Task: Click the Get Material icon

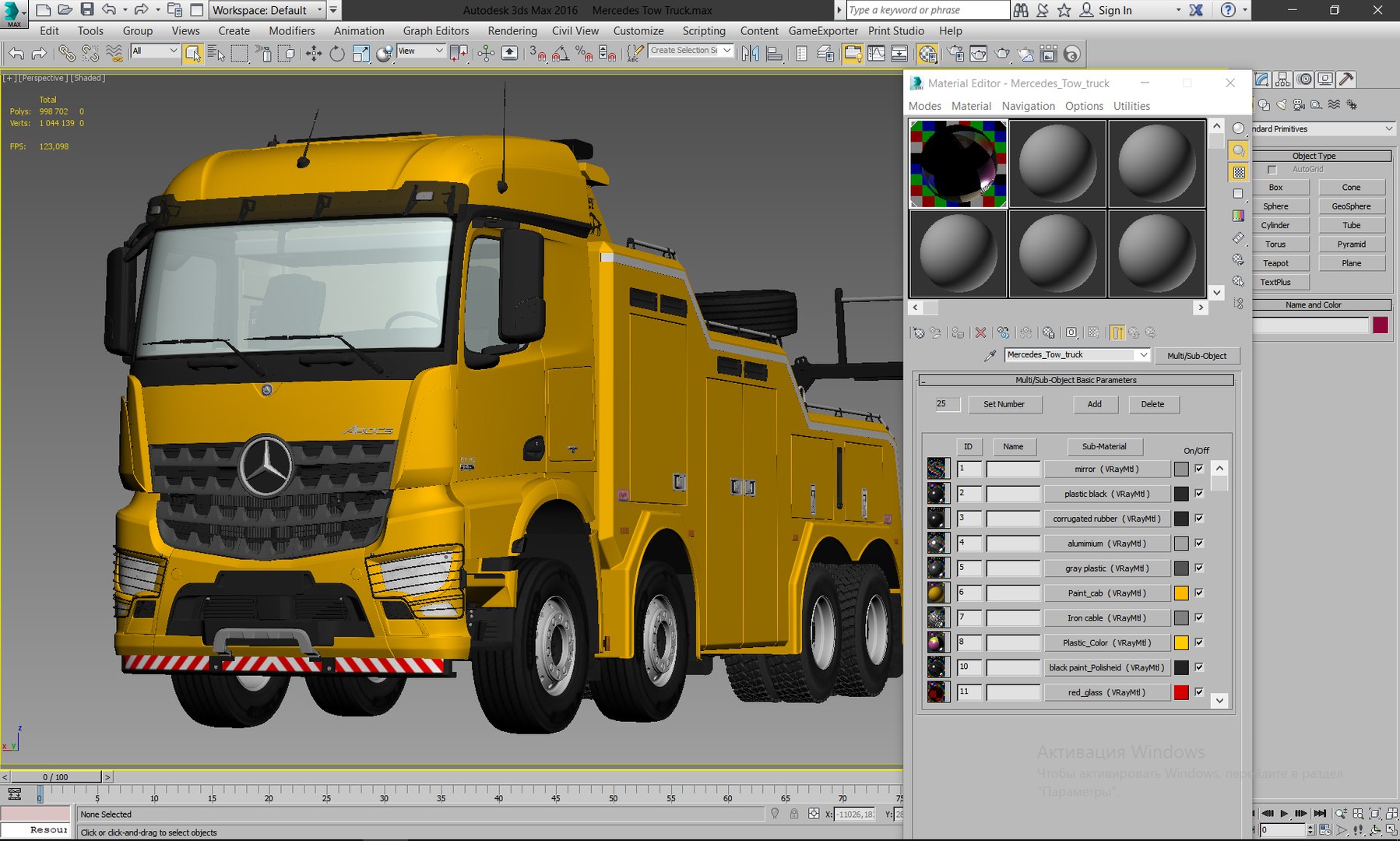Action: [918, 333]
